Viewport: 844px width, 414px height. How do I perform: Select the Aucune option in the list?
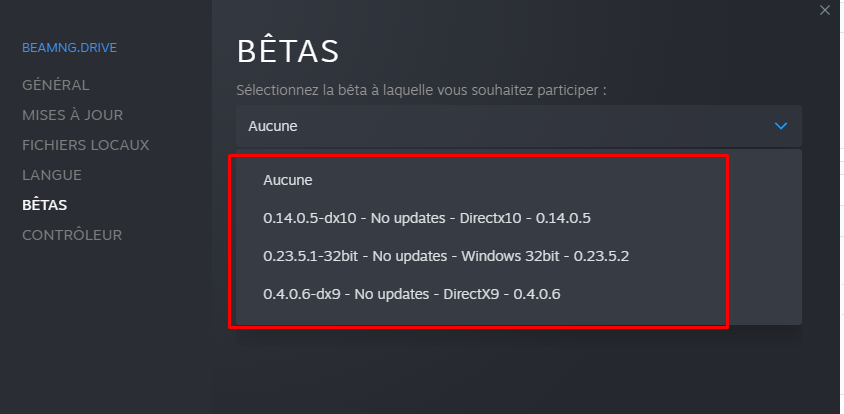point(287,180)
